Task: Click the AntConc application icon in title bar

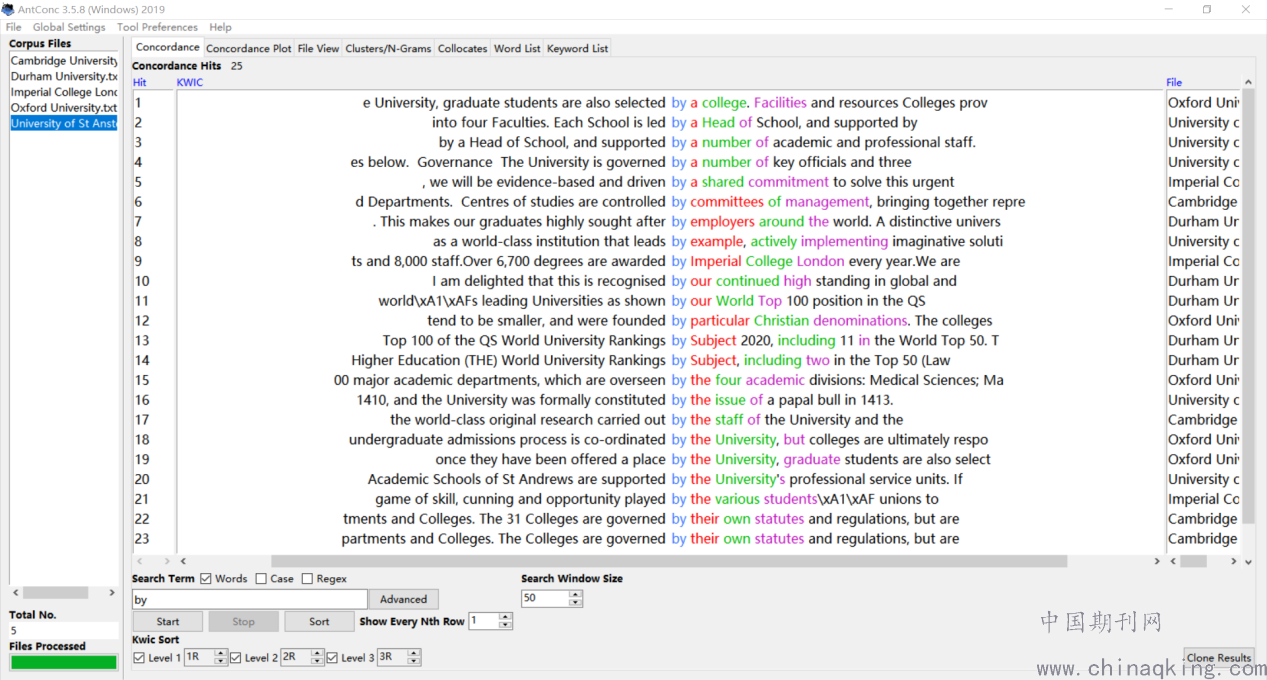Action: point(7,9)
